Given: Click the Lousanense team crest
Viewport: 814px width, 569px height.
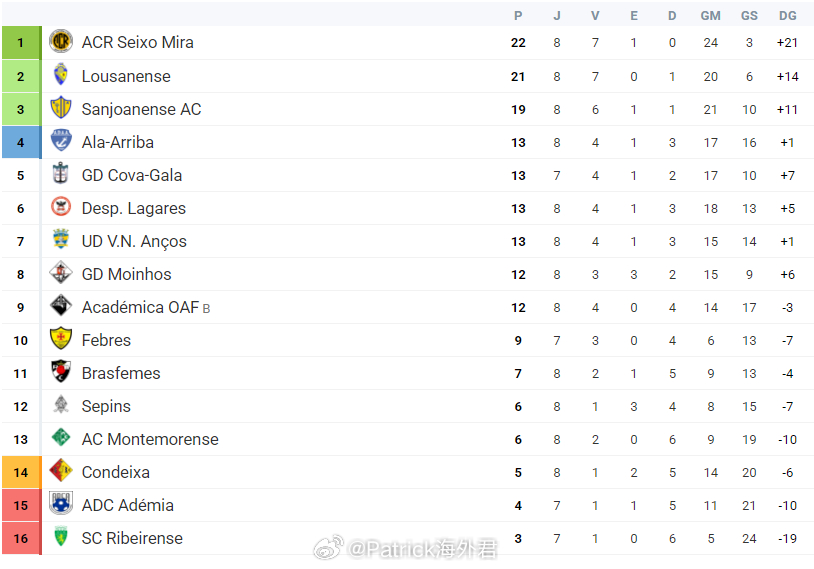Looking at the screenshot, I should point(61,75).
